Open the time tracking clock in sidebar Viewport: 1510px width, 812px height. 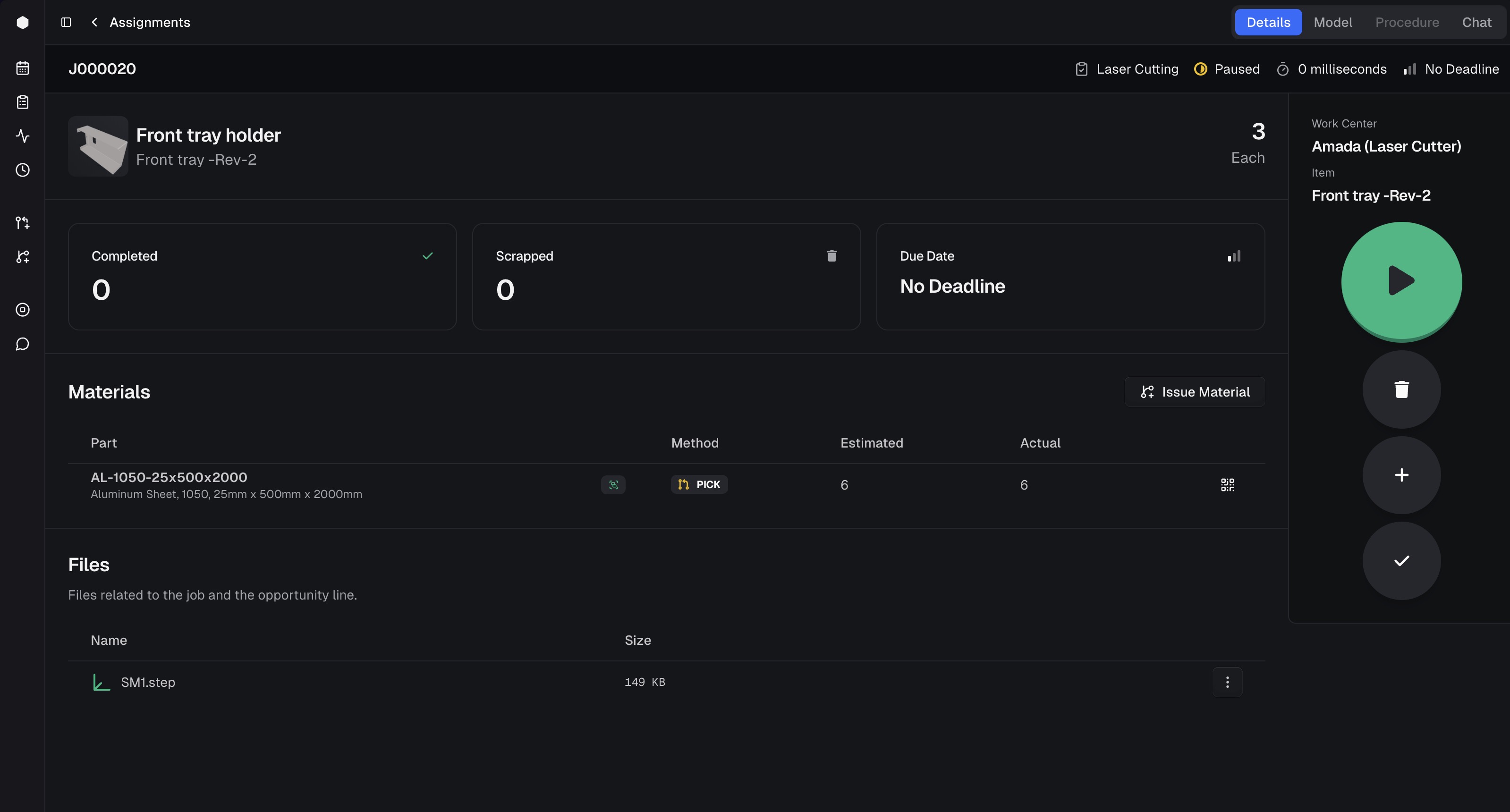pos(22,170)
